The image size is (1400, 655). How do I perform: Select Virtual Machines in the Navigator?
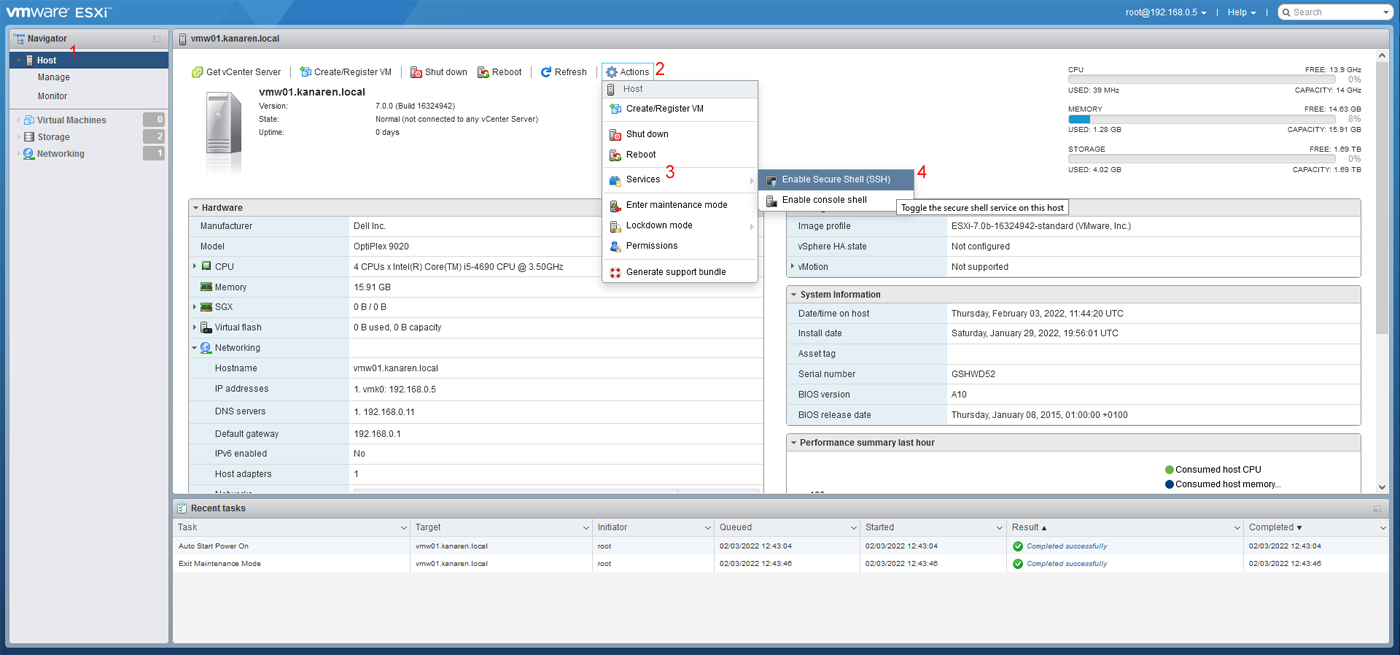(x=74, y=119)
